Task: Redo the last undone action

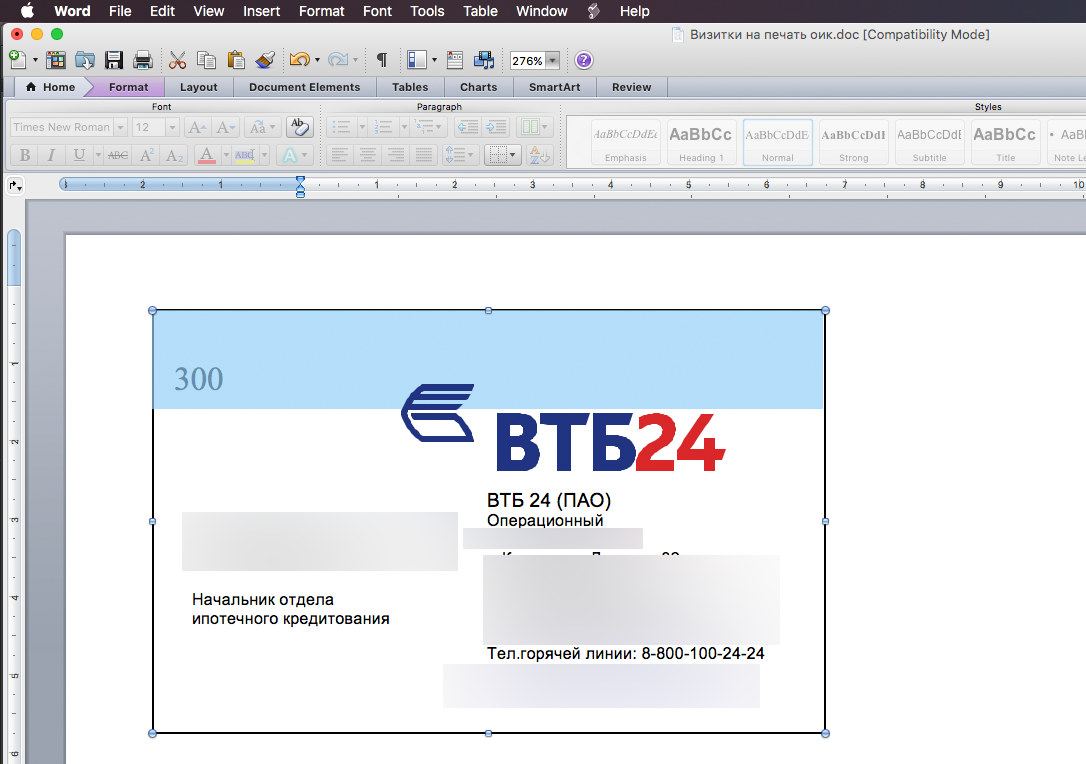Action: coord(337,60)
